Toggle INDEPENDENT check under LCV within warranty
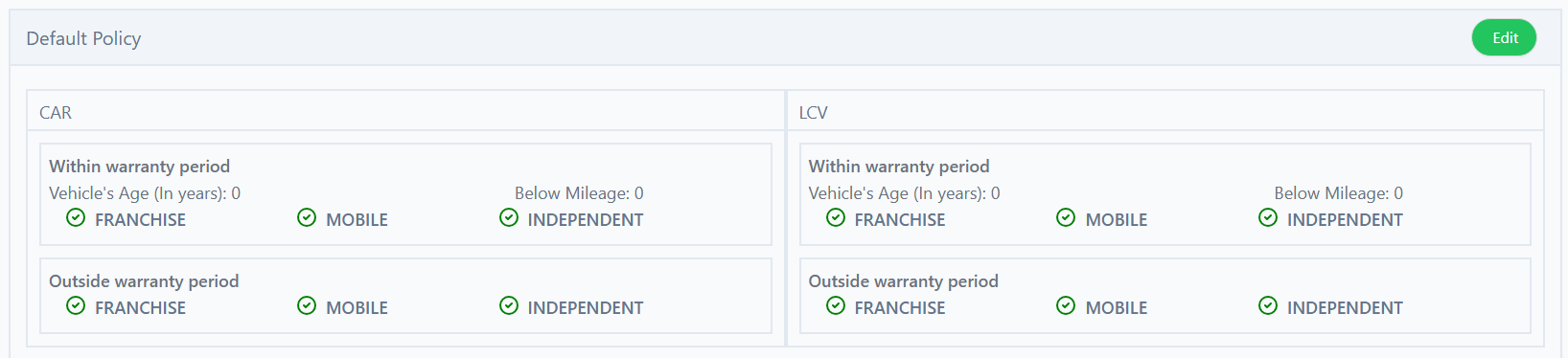Image resolution: width=1568 pixels, height=358 pixels. click(1268, 217)
